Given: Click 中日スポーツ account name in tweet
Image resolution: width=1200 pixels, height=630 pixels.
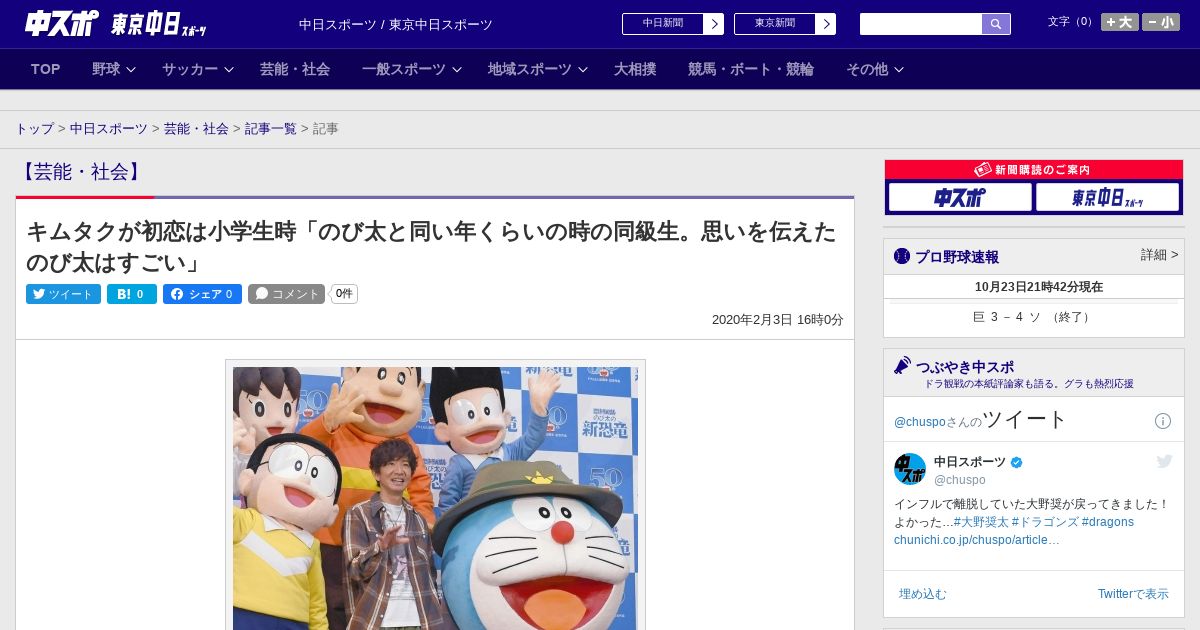Looking at the screenshot, I should [969, 462].
